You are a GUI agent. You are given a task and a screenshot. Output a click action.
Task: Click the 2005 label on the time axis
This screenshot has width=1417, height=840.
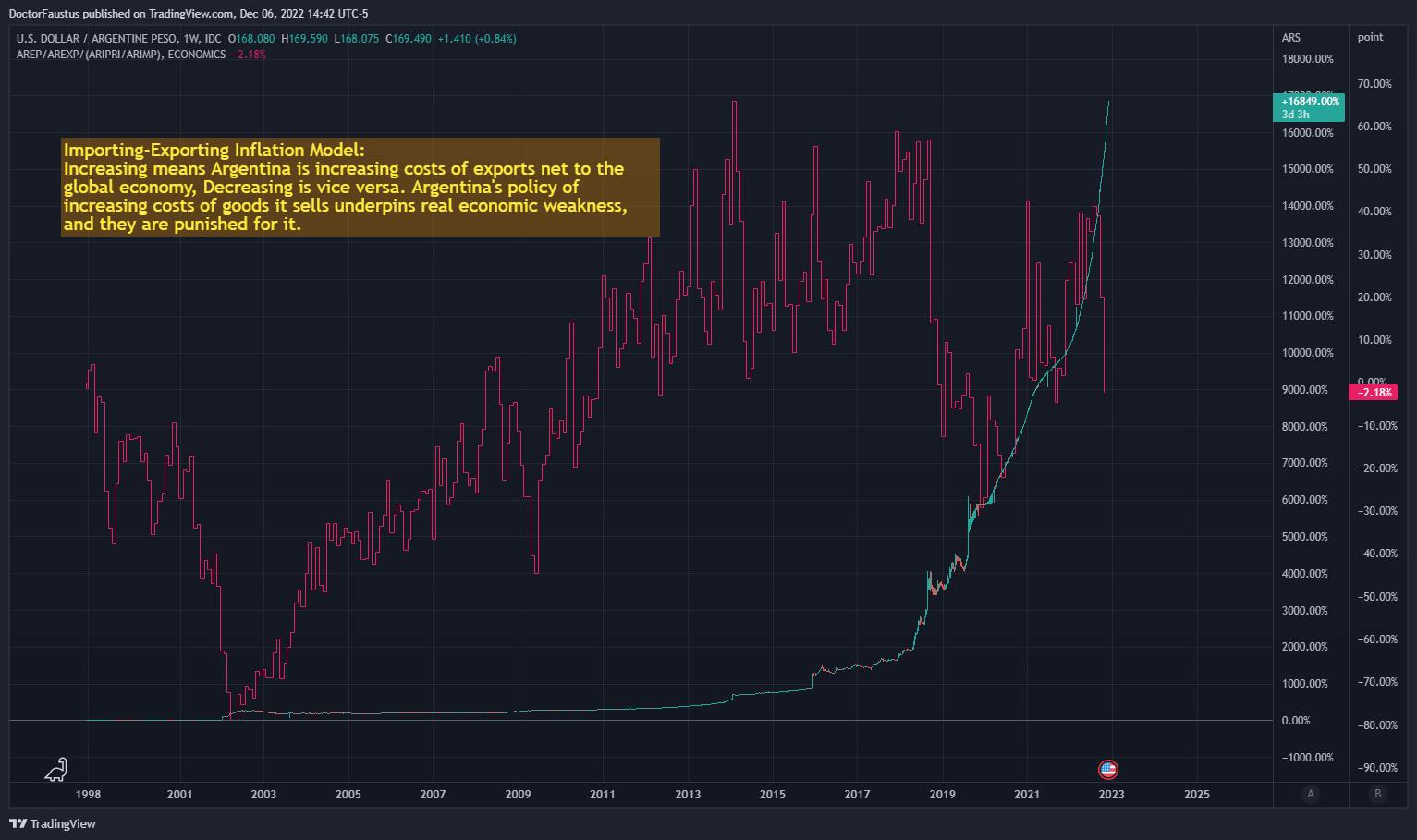pyautogui.click(x=348, y=794)
